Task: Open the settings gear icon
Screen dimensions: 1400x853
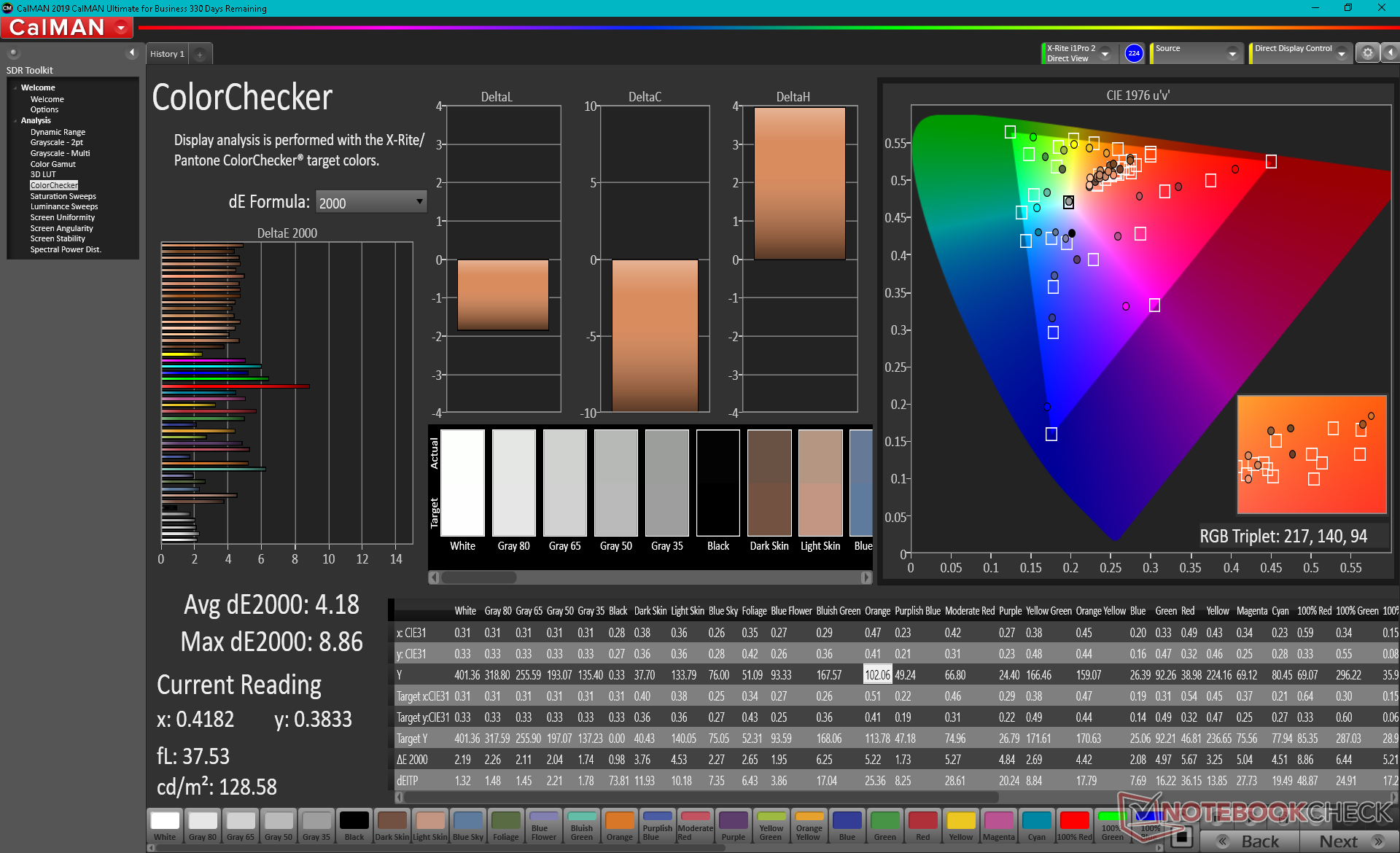Action: coord(1367,53)
